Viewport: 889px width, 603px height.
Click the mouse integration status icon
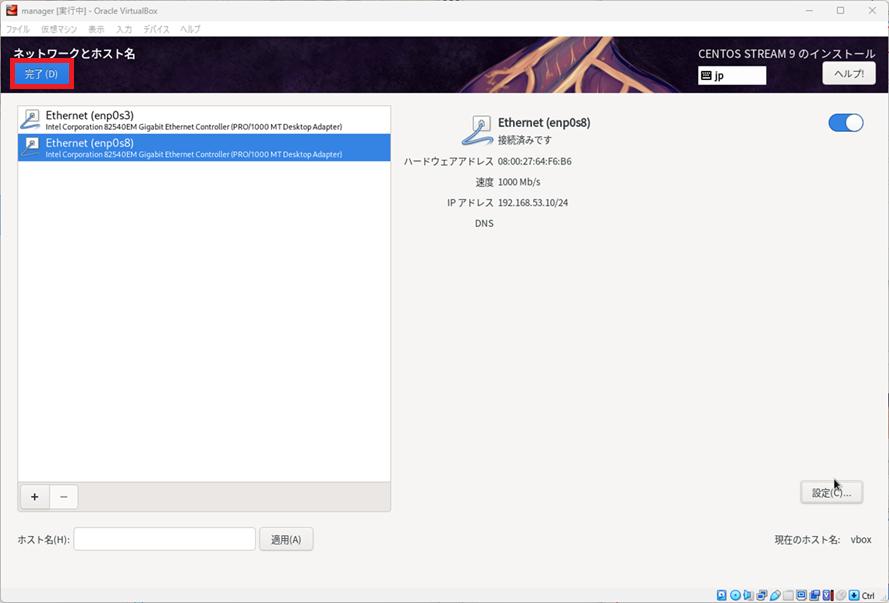pos(841,595)
